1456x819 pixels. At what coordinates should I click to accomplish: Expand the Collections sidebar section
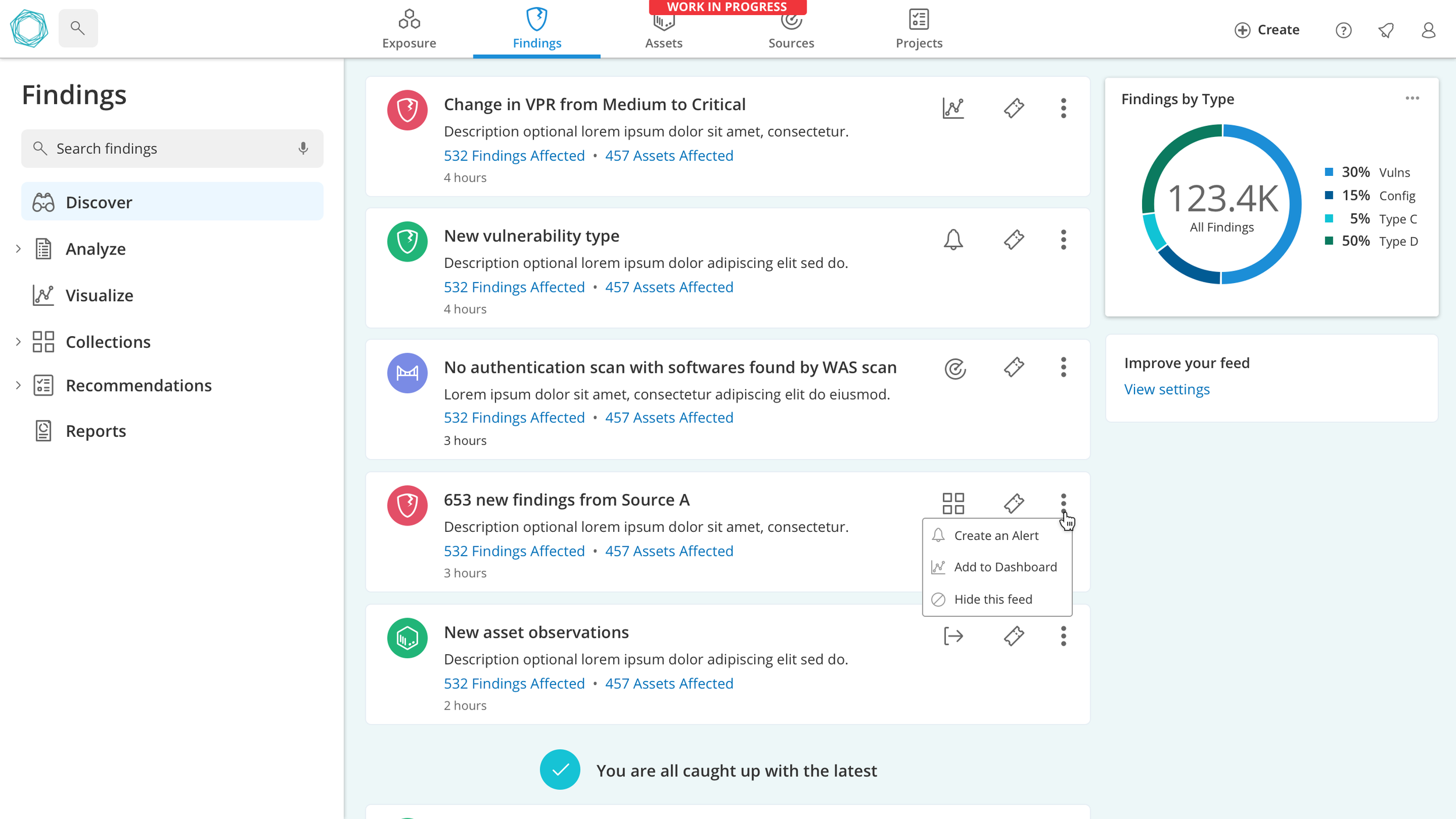pyautogui.click(x=19, y=342)
